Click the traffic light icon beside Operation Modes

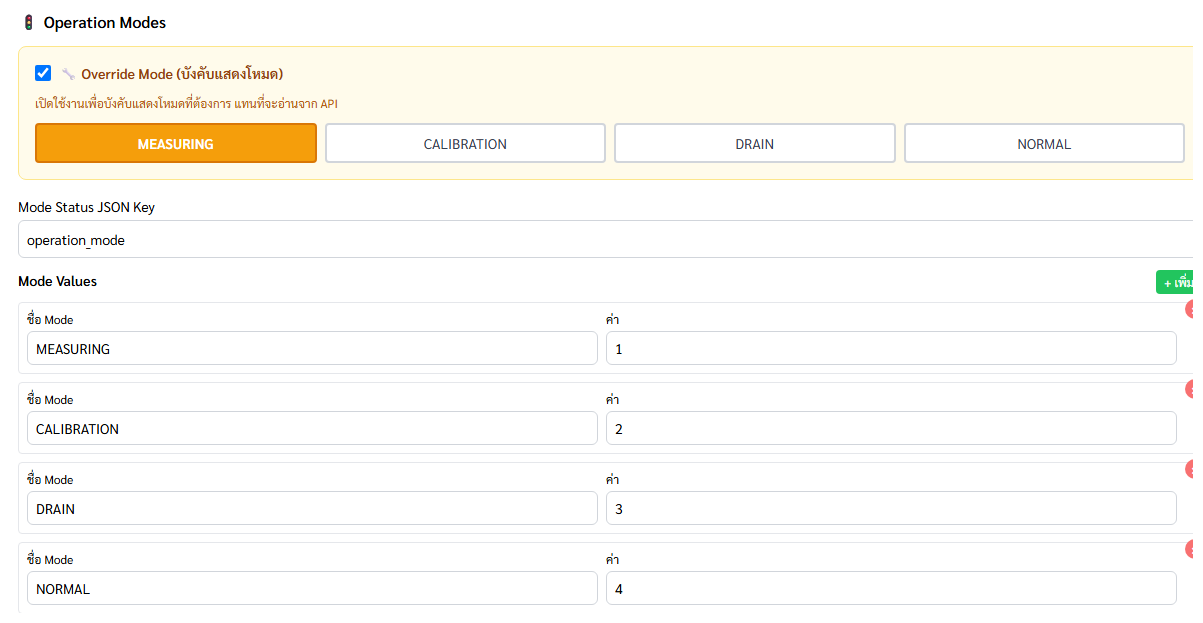28,22
